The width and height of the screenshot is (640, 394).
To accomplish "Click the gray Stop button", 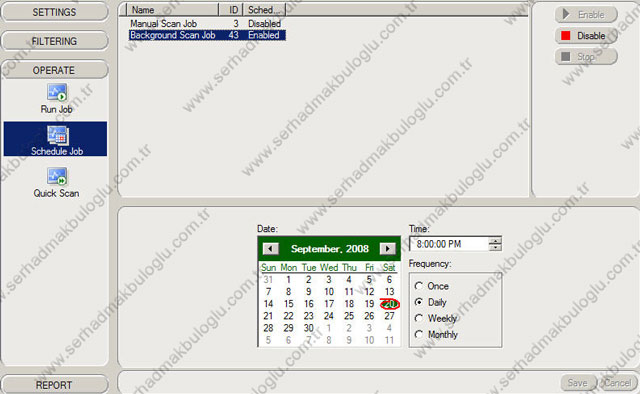I will tap(586, 57).
